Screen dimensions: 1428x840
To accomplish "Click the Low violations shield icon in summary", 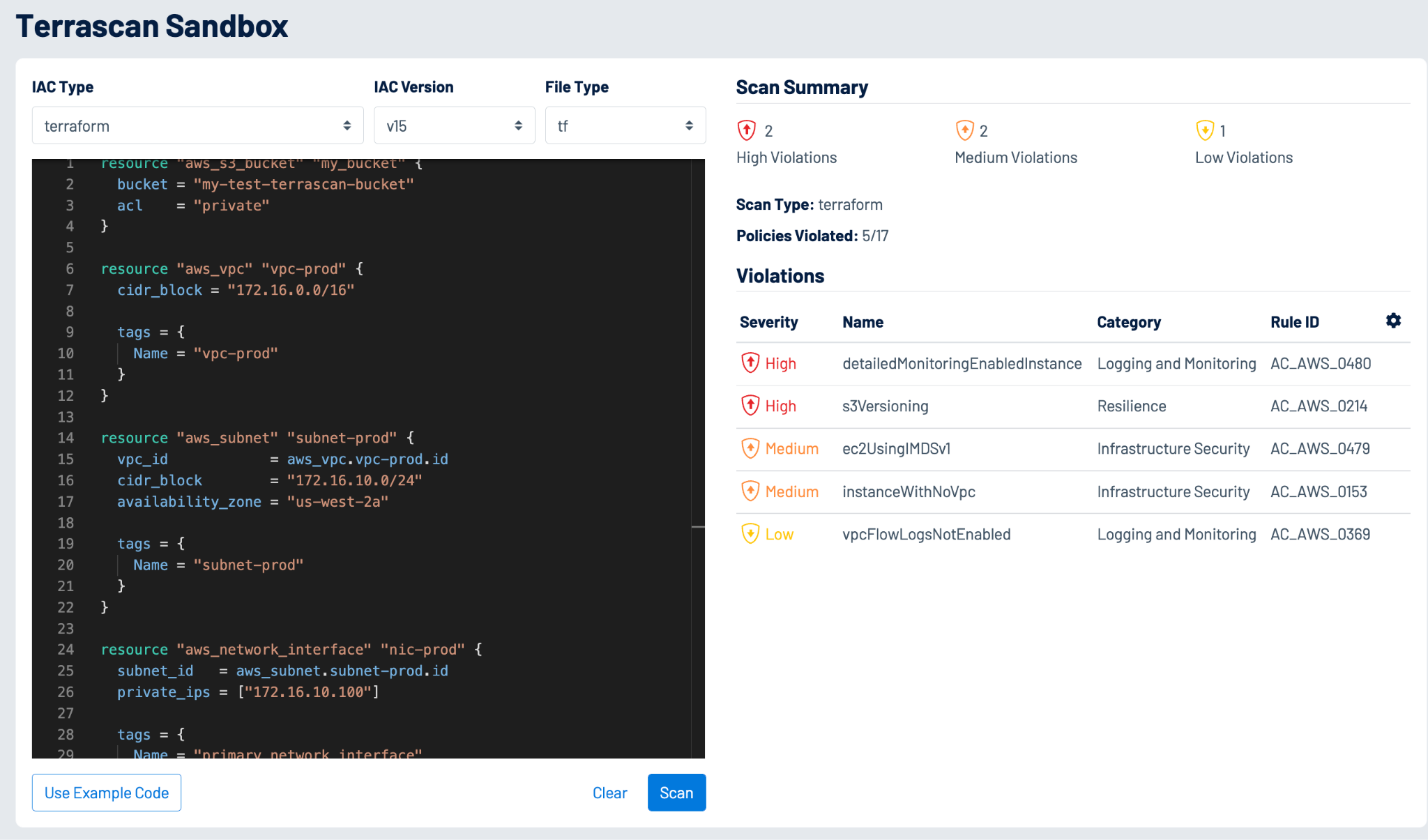I will pos(1205,130).
